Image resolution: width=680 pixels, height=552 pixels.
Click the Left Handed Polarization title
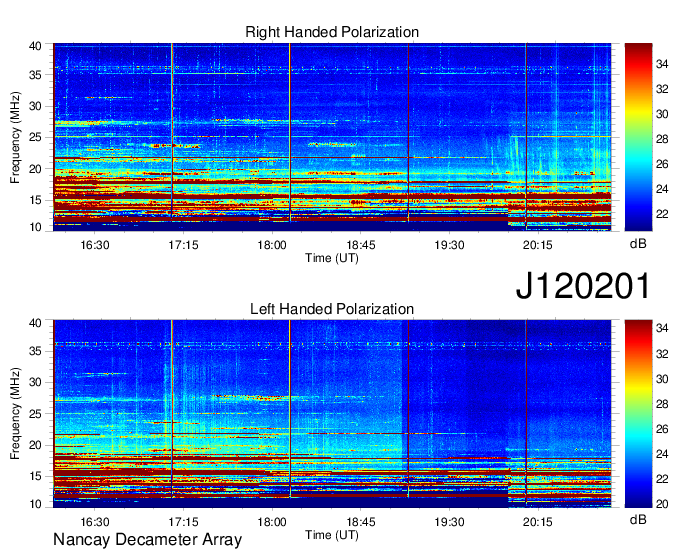[x=332, y=309]
